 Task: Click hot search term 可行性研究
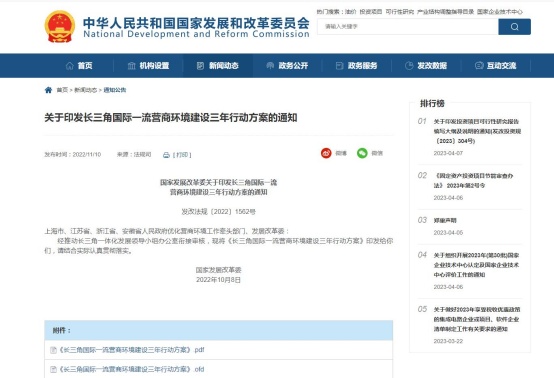pyautogui.click(x=400, y=12)
